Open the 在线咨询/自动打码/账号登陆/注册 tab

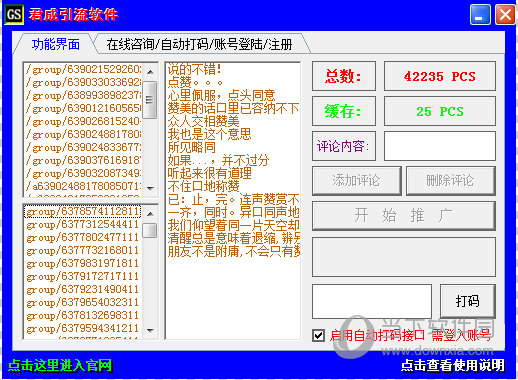[200, 44]
